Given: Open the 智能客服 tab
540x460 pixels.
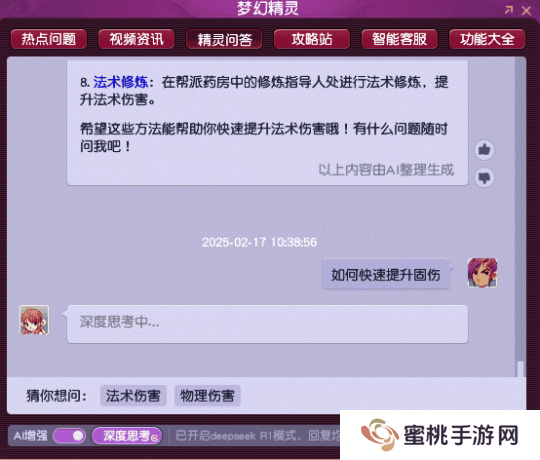Looking at the screenshot, I should (399, 39).
